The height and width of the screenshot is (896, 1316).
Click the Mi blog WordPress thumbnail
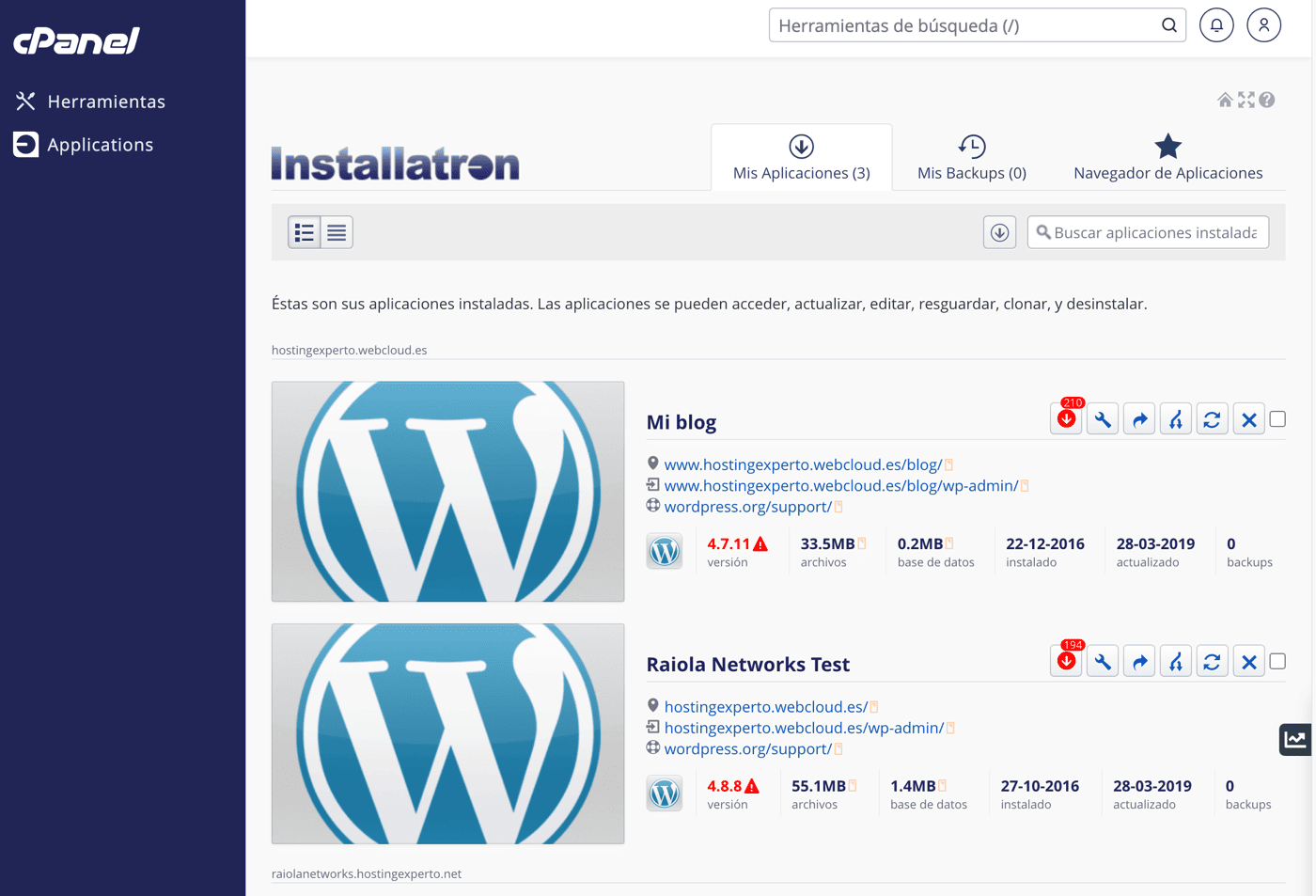448,492
